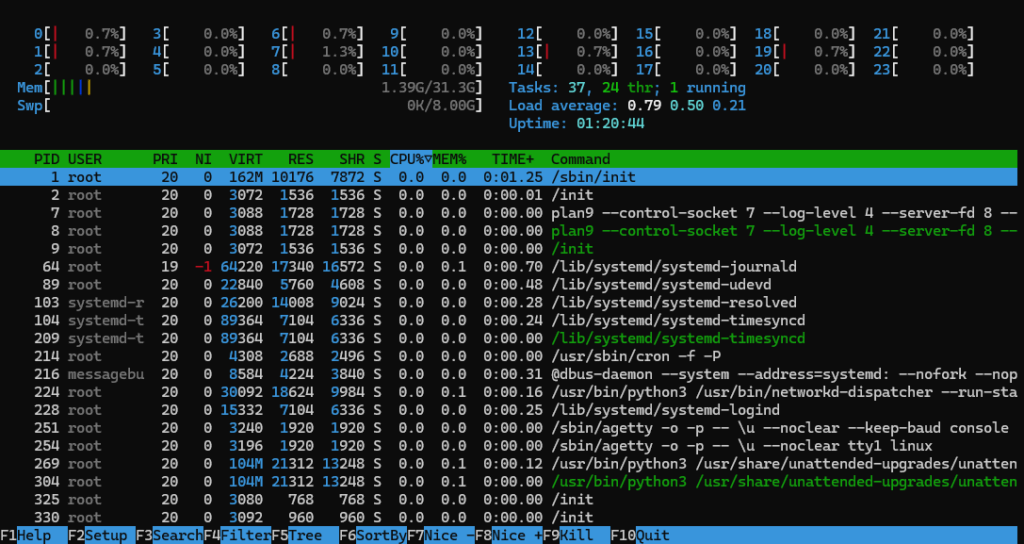Click the Swp usage meter bar
This screenshot has width=1024, height=544.
249,105
